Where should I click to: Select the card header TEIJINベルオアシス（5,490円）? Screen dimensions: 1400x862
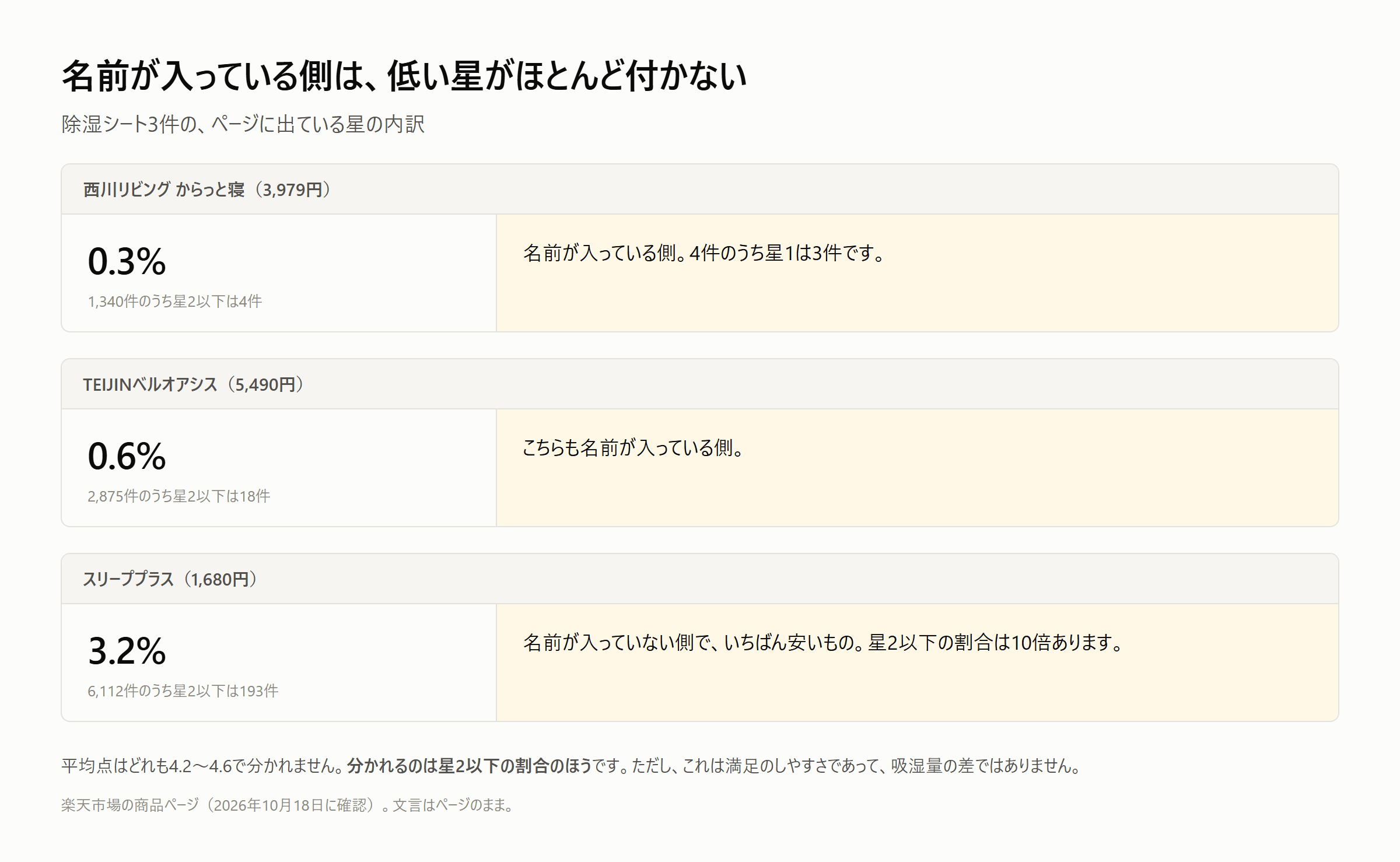699,384
